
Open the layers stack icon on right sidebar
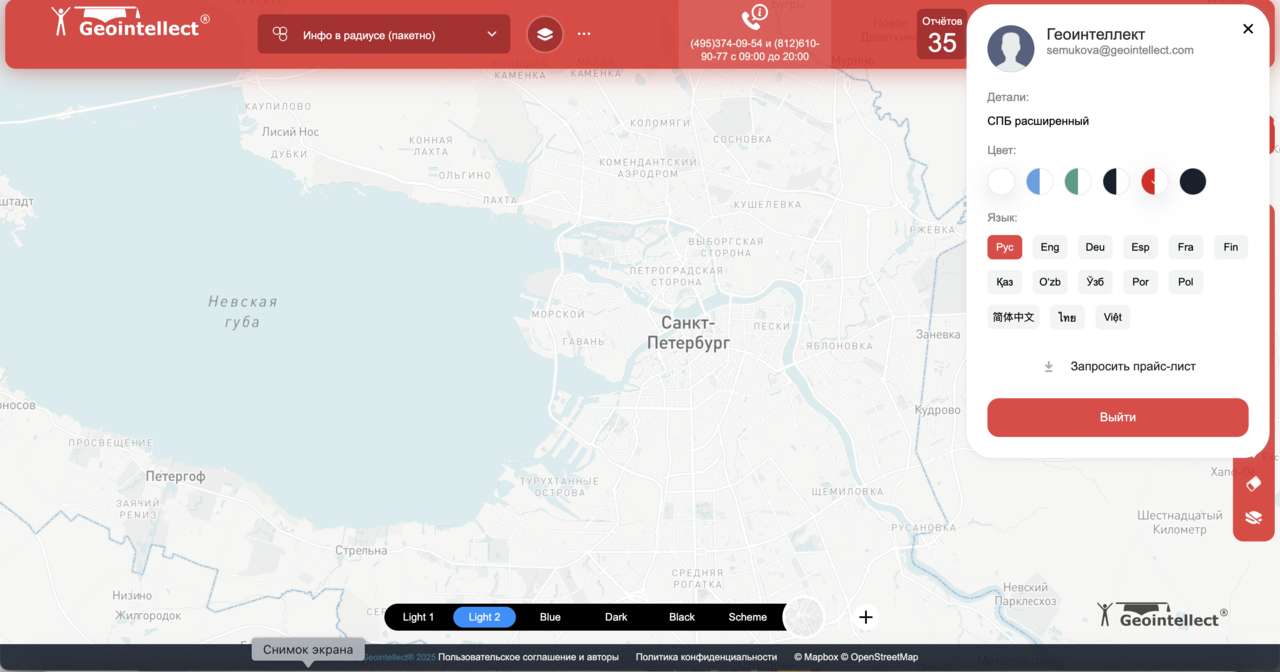pyautogui.click(x=1254, y=517)
